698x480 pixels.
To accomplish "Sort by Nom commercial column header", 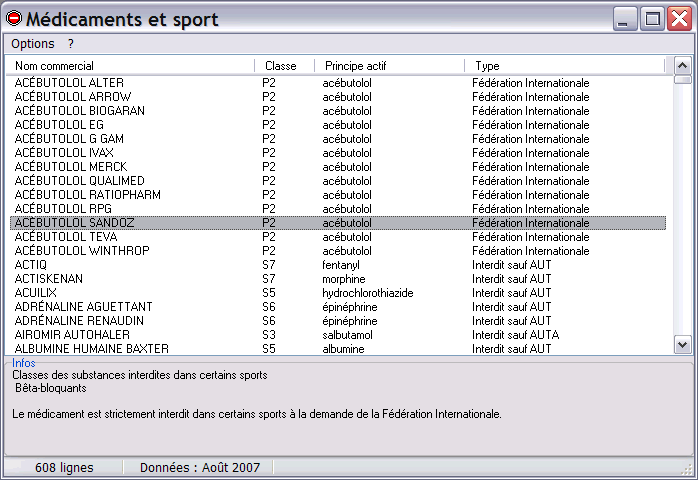I will click(x=130, y=66).
